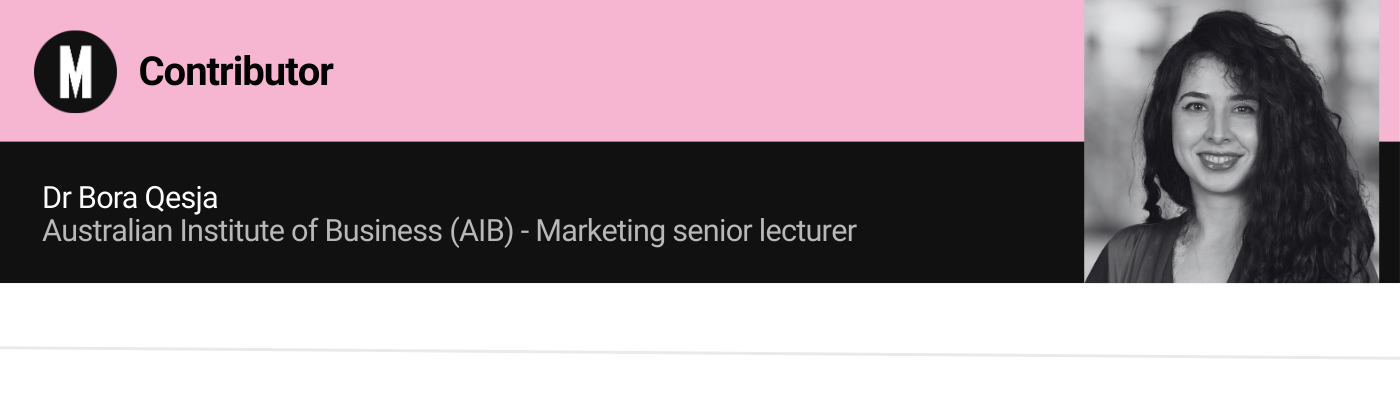Click the black strip right of photo

1389,212
